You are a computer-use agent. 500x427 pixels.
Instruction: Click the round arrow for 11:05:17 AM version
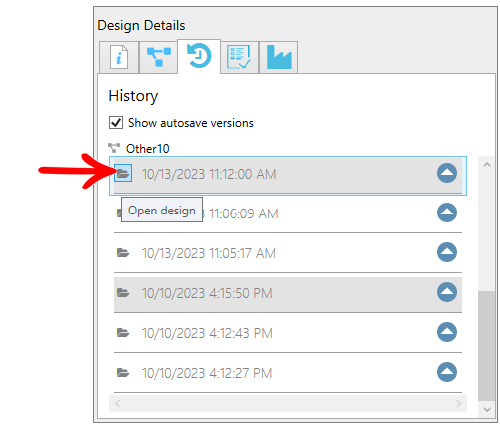coord(447,252)
